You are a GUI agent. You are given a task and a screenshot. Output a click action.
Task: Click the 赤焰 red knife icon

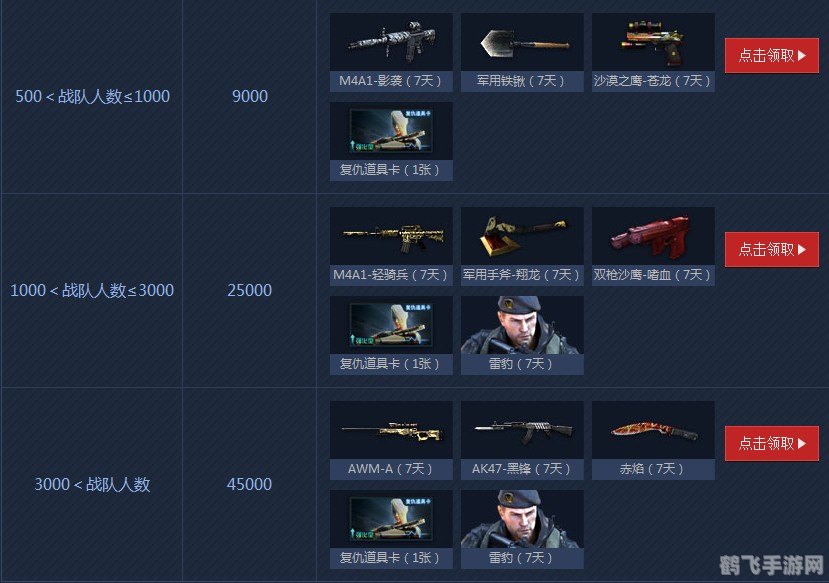click(x=653, y=430)
